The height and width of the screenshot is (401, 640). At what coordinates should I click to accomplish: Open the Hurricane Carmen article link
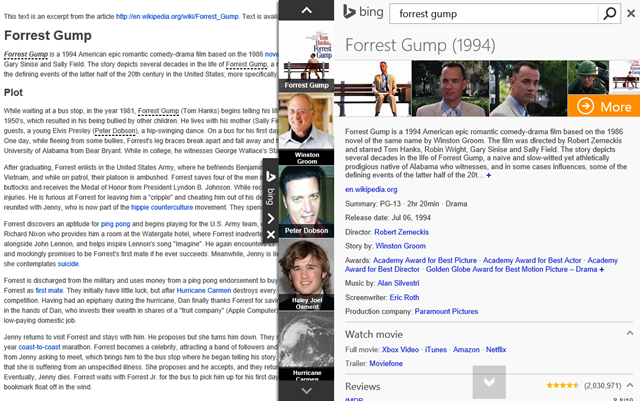pos(204,290)
